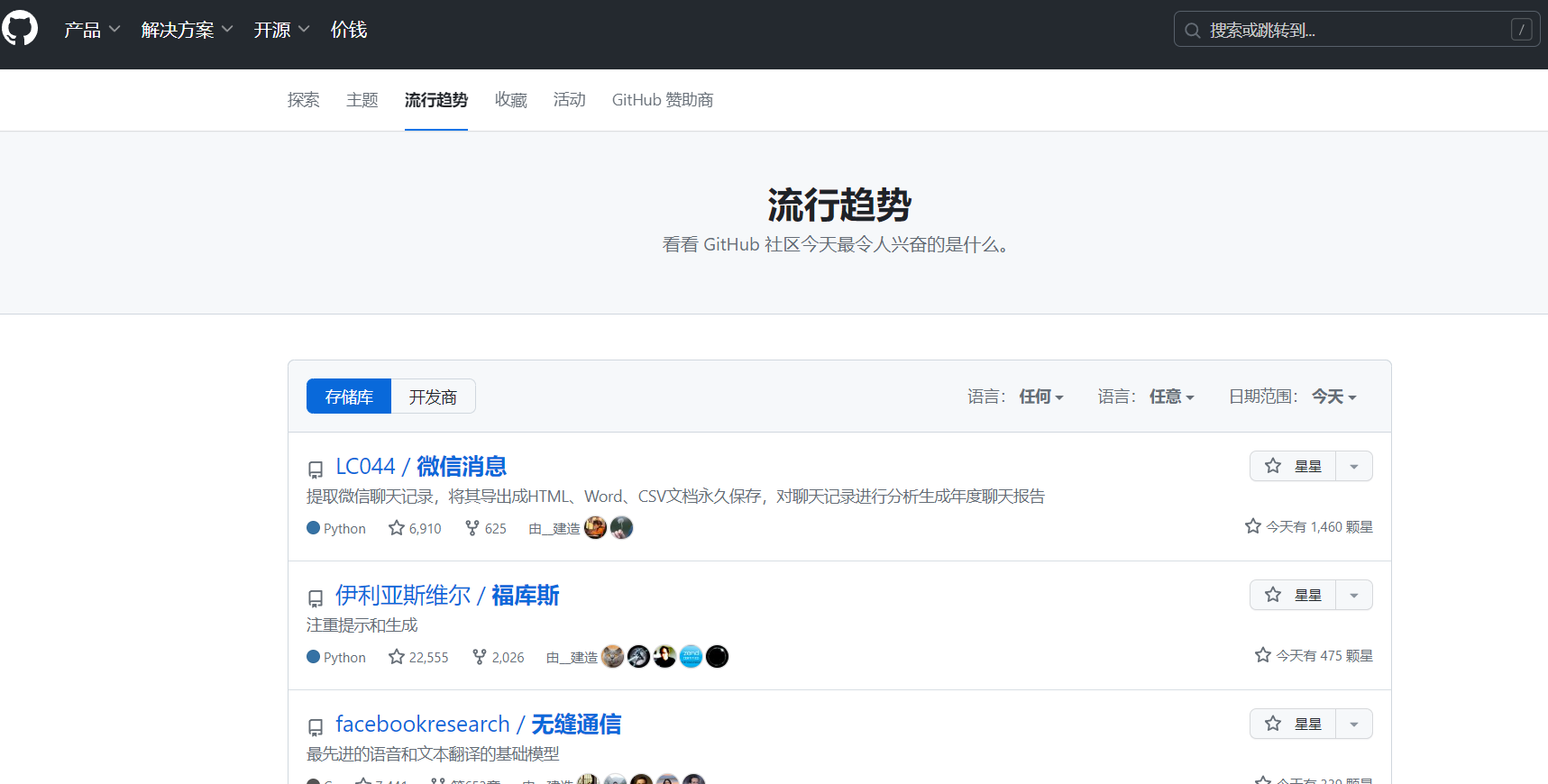
Task: Click repo icon beside facebookresearch repository
Action: pyautogui.click(x=316, y=727)
